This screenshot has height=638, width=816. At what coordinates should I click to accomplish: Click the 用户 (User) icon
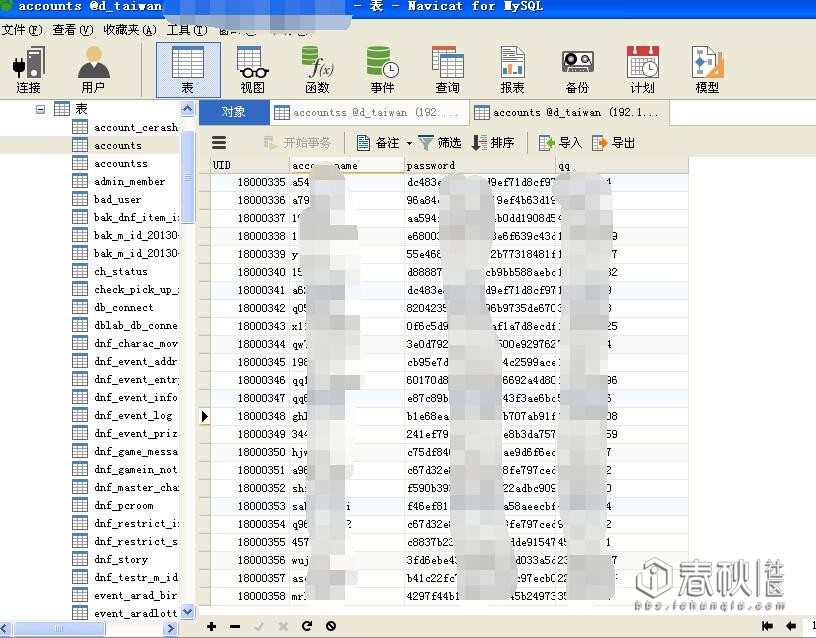93,69
